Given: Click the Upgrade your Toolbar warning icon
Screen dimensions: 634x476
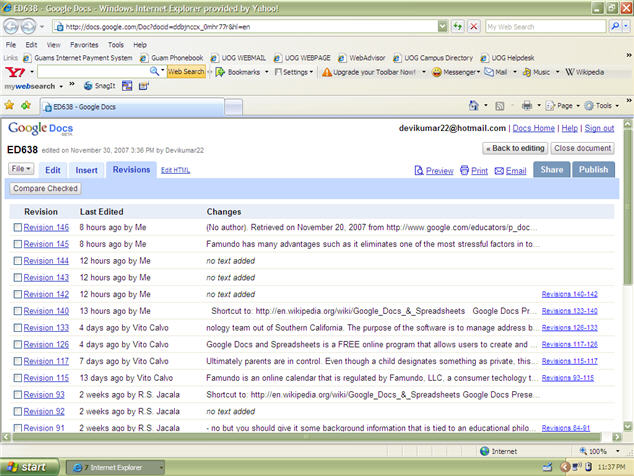Looking at the screenshot, I should (327, 72).
